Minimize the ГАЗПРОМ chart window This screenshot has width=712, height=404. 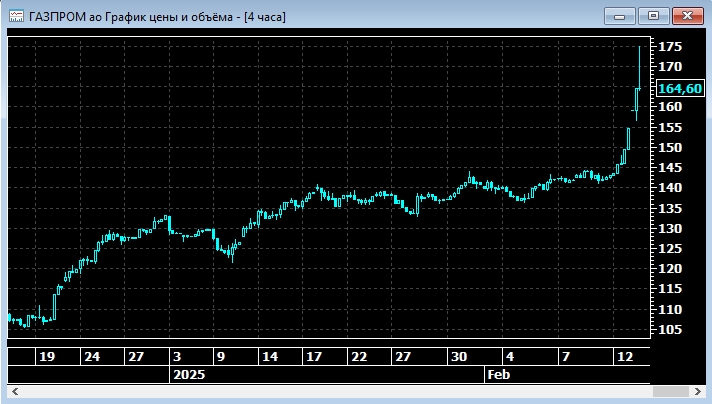(619, 15)
